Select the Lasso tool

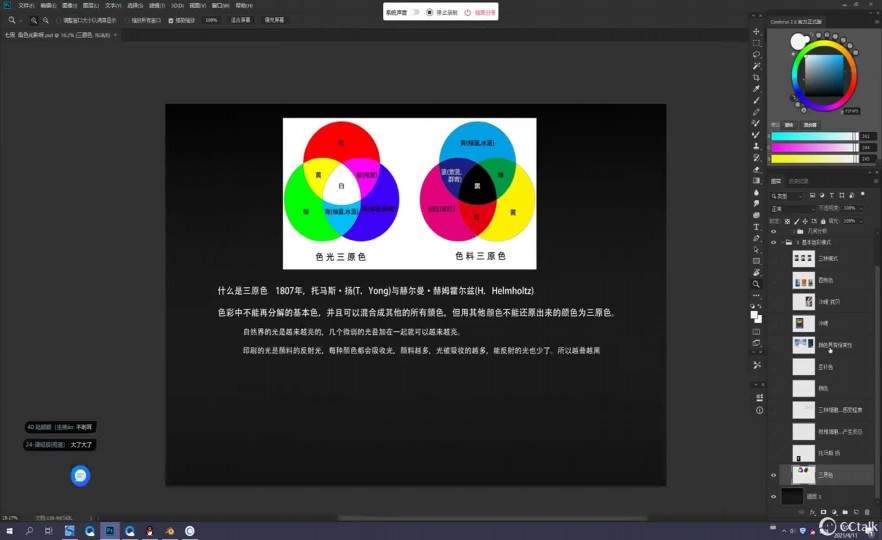point(757,55)
